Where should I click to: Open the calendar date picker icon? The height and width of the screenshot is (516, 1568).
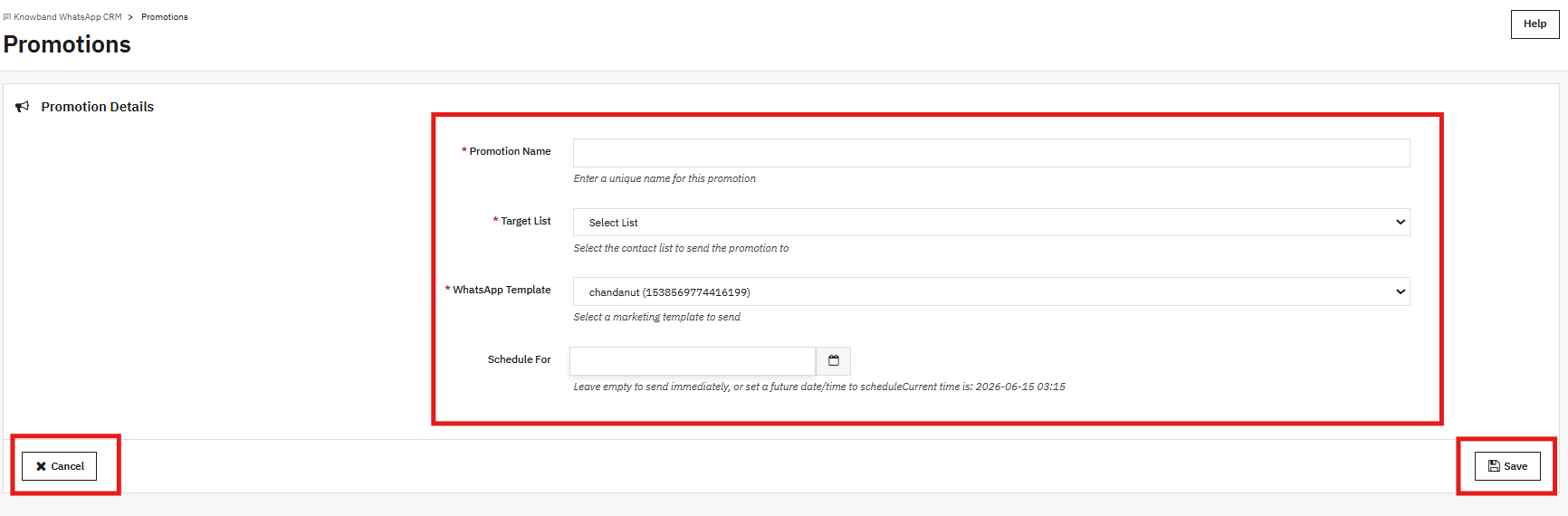point(833,360)
